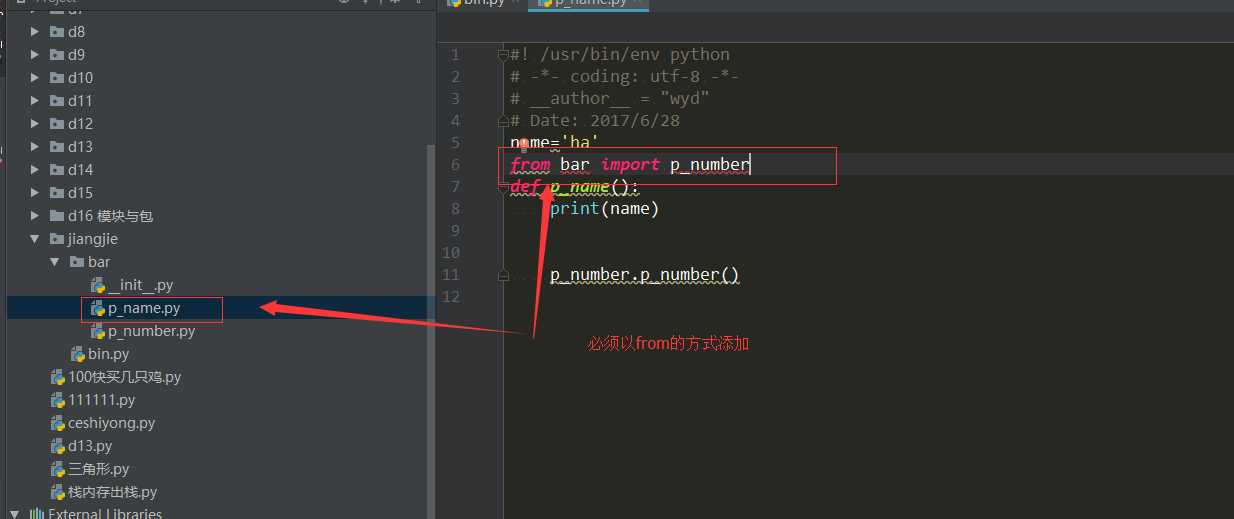Expand the d14 folder arrow
Screen dimensions: 1234x519
36,170
